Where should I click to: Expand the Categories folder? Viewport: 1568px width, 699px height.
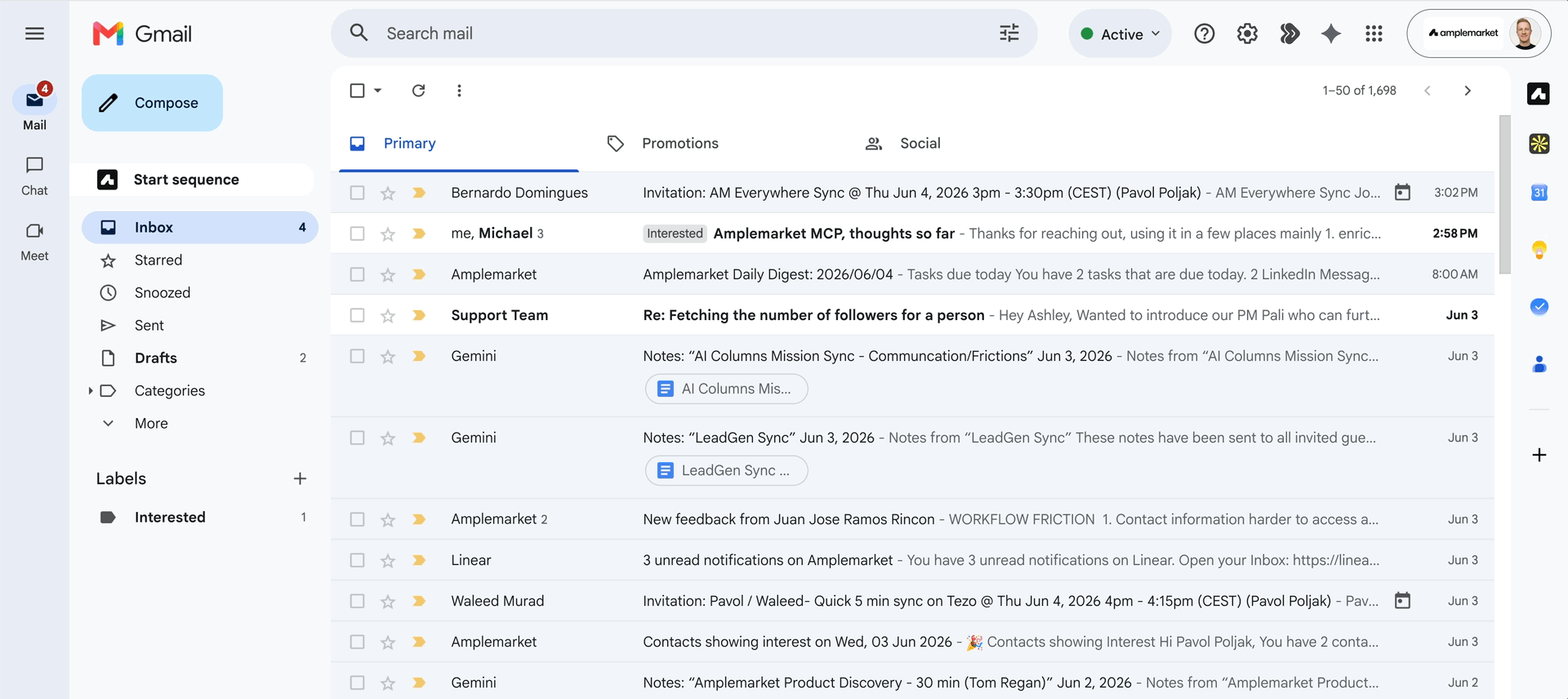click(90, 390)
